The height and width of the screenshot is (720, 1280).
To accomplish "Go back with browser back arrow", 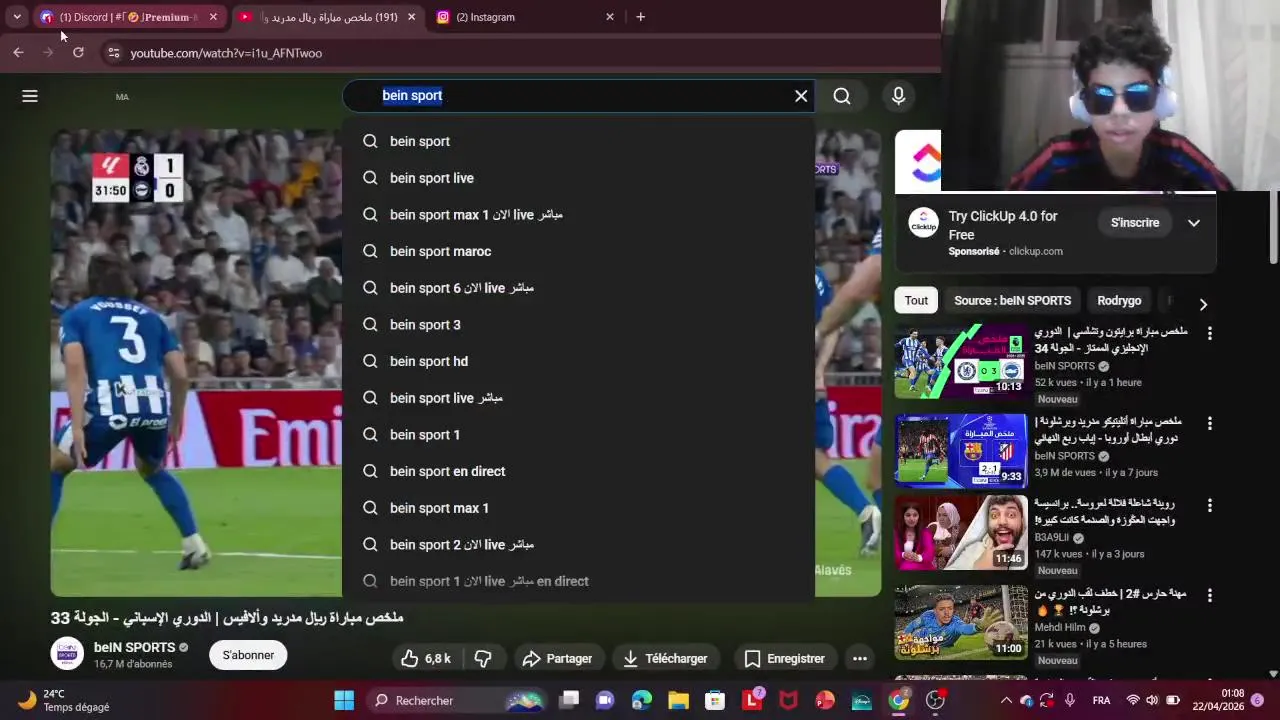I will (x=18, y=53).
